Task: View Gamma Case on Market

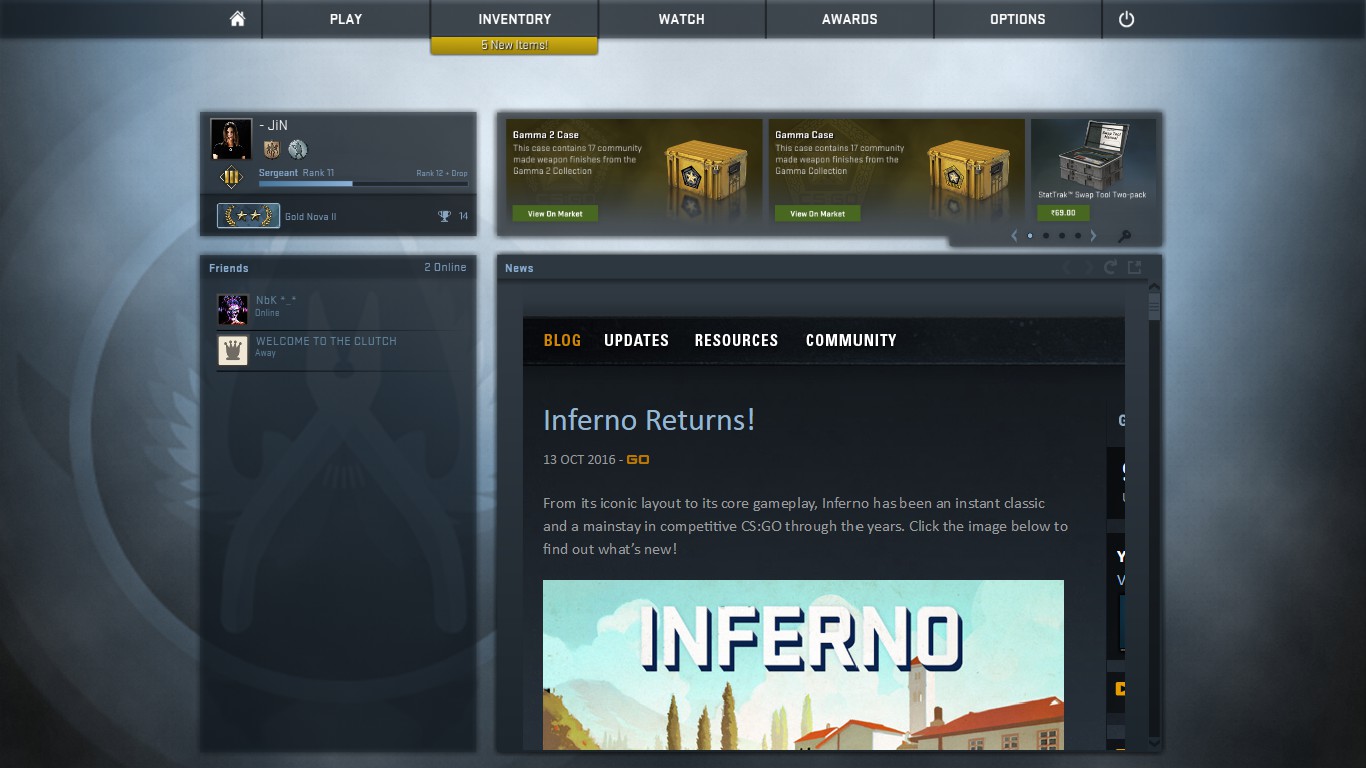Action: 817,213
